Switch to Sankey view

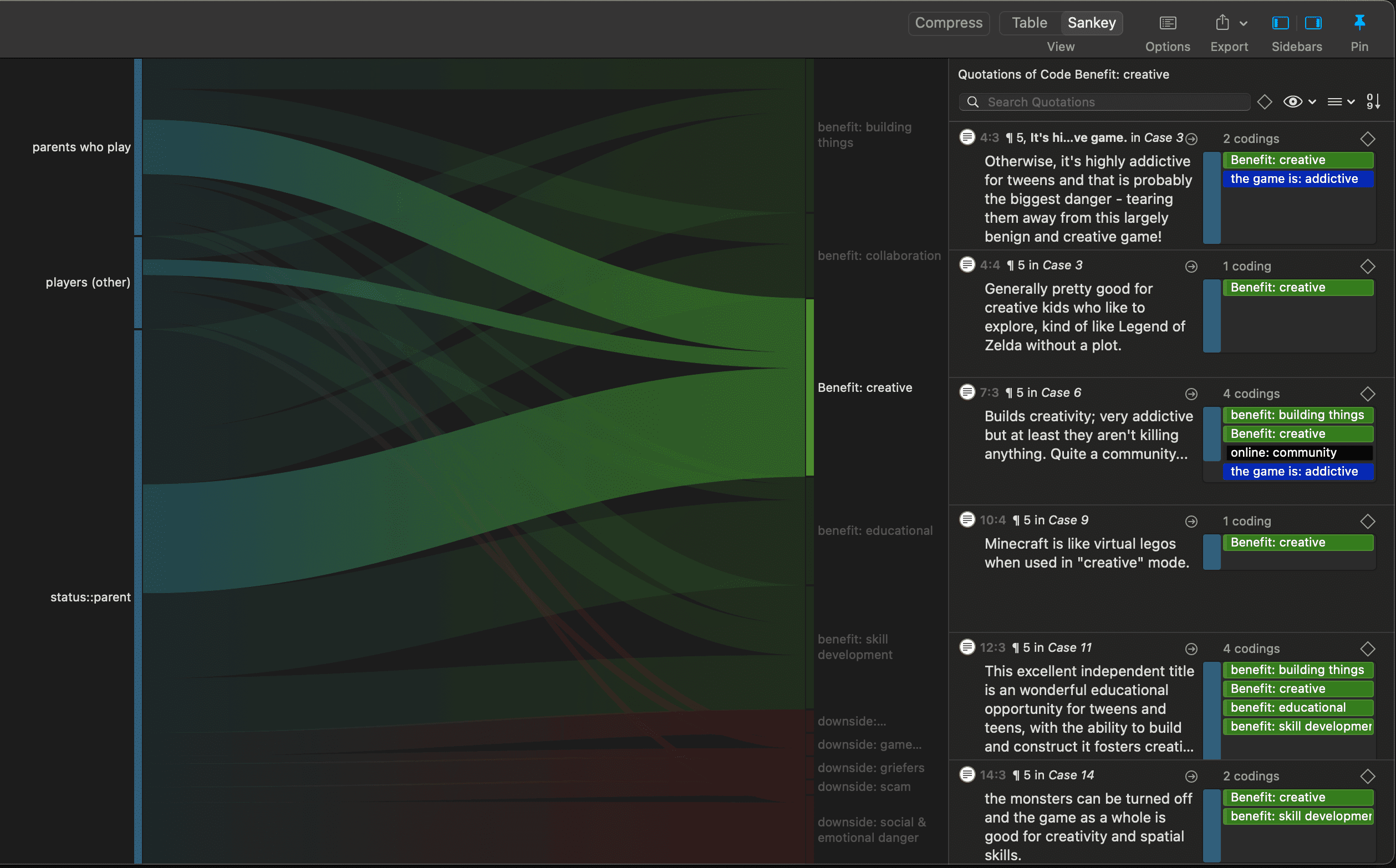tap(1092, 23)
